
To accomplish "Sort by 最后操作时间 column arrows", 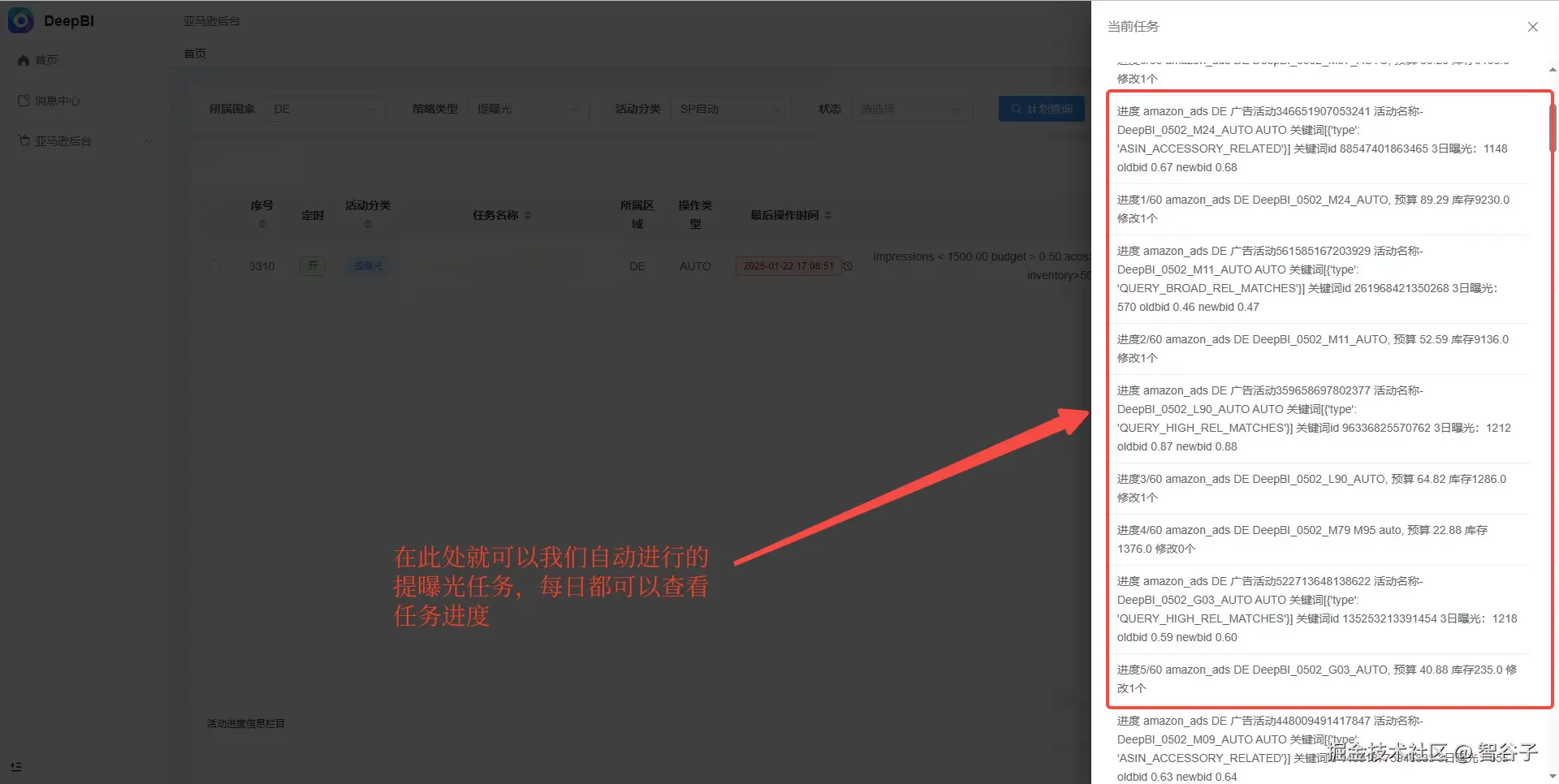I will pyautogui.click(x=828, y=215).
